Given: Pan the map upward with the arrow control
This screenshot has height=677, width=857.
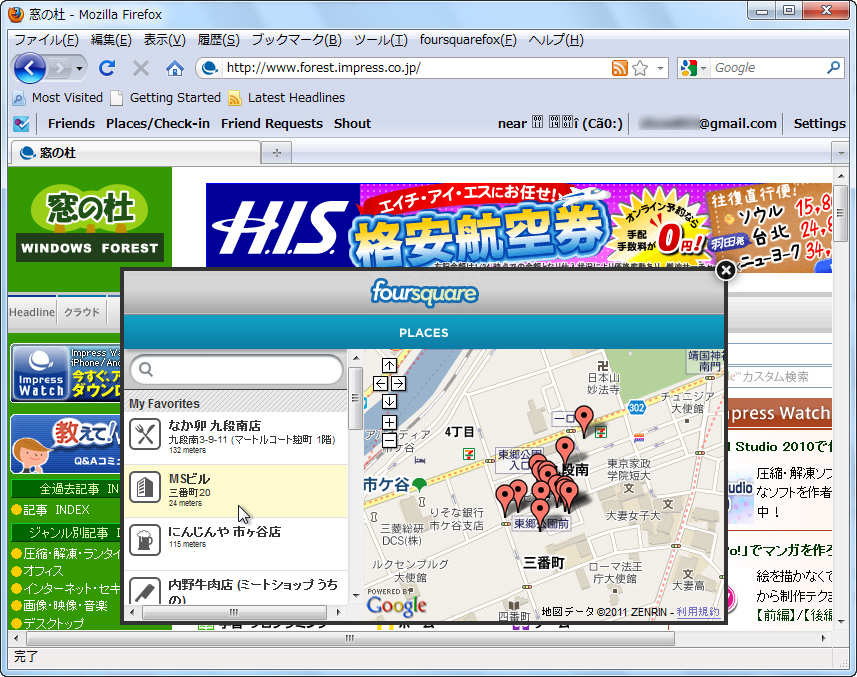Looking at the screenshot, I should click(389, 365).
